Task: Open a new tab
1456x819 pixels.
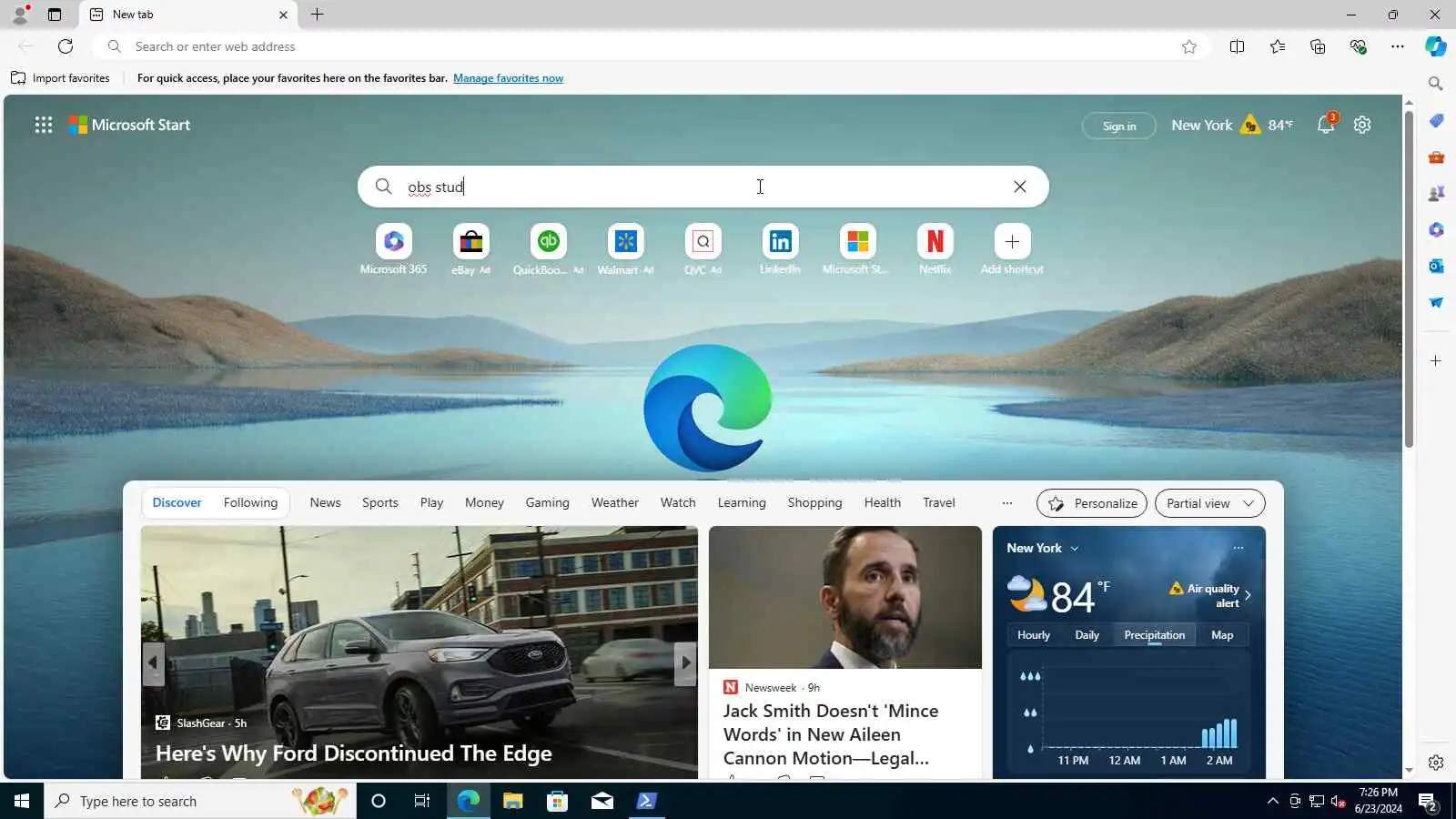Action: point(317,15)
